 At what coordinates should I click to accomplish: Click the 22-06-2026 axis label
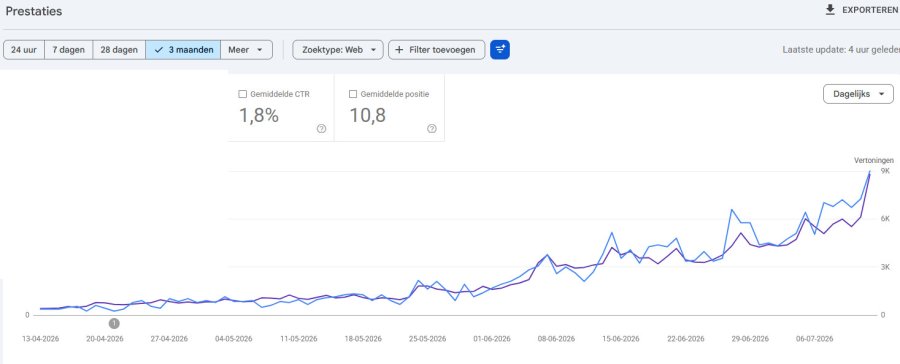click(685, 339)
